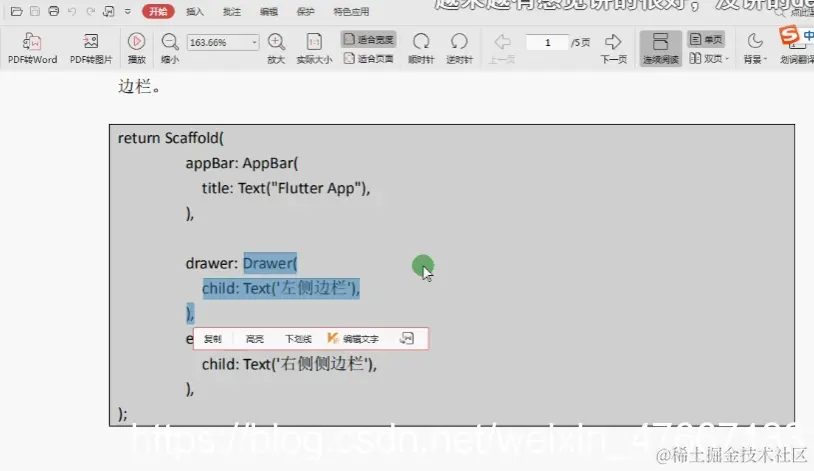This screenshot has width=814, height=471.
Task: Click the line child: Text('左侧边栏'),
Action: click(x=281, y=288)
